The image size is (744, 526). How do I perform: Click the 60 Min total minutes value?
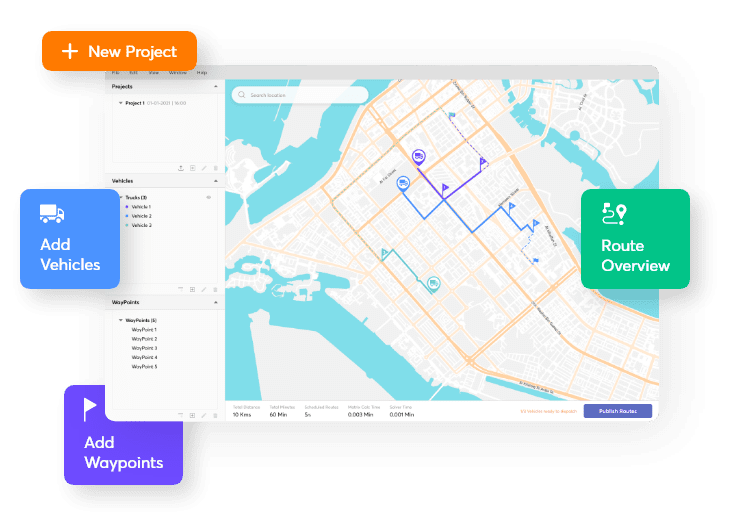pos(279,415)
